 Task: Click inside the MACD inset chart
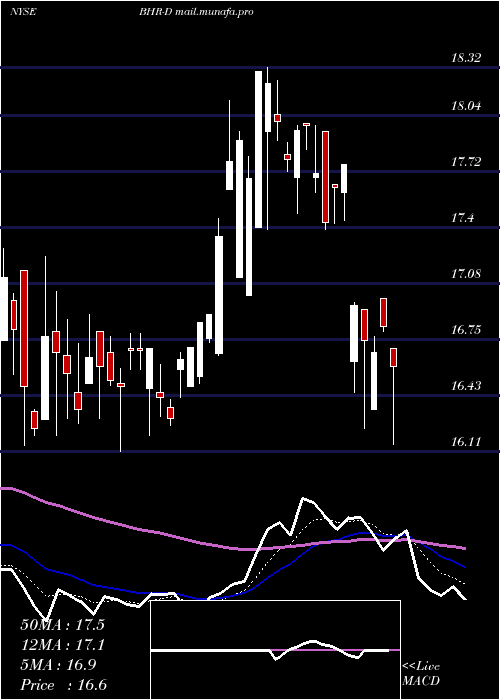[x=275, y=650]
